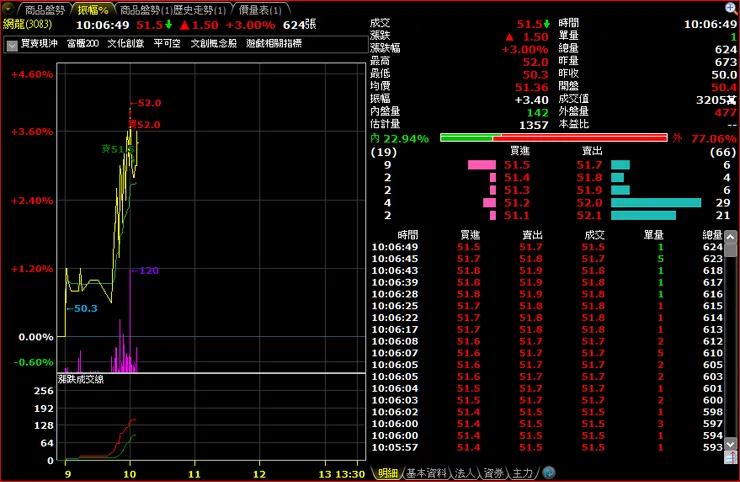Click the 120 volume spike marker on chart

[x=145, y=271]
